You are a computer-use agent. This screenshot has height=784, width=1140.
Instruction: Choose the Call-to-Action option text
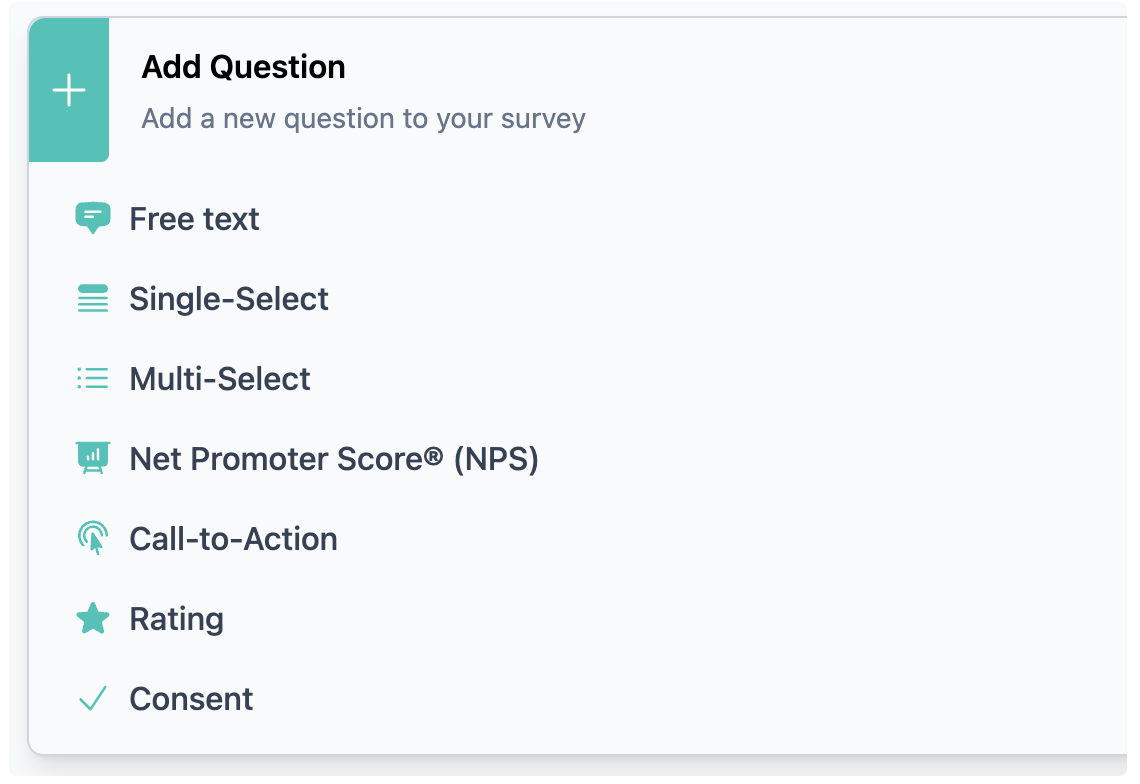233,539
